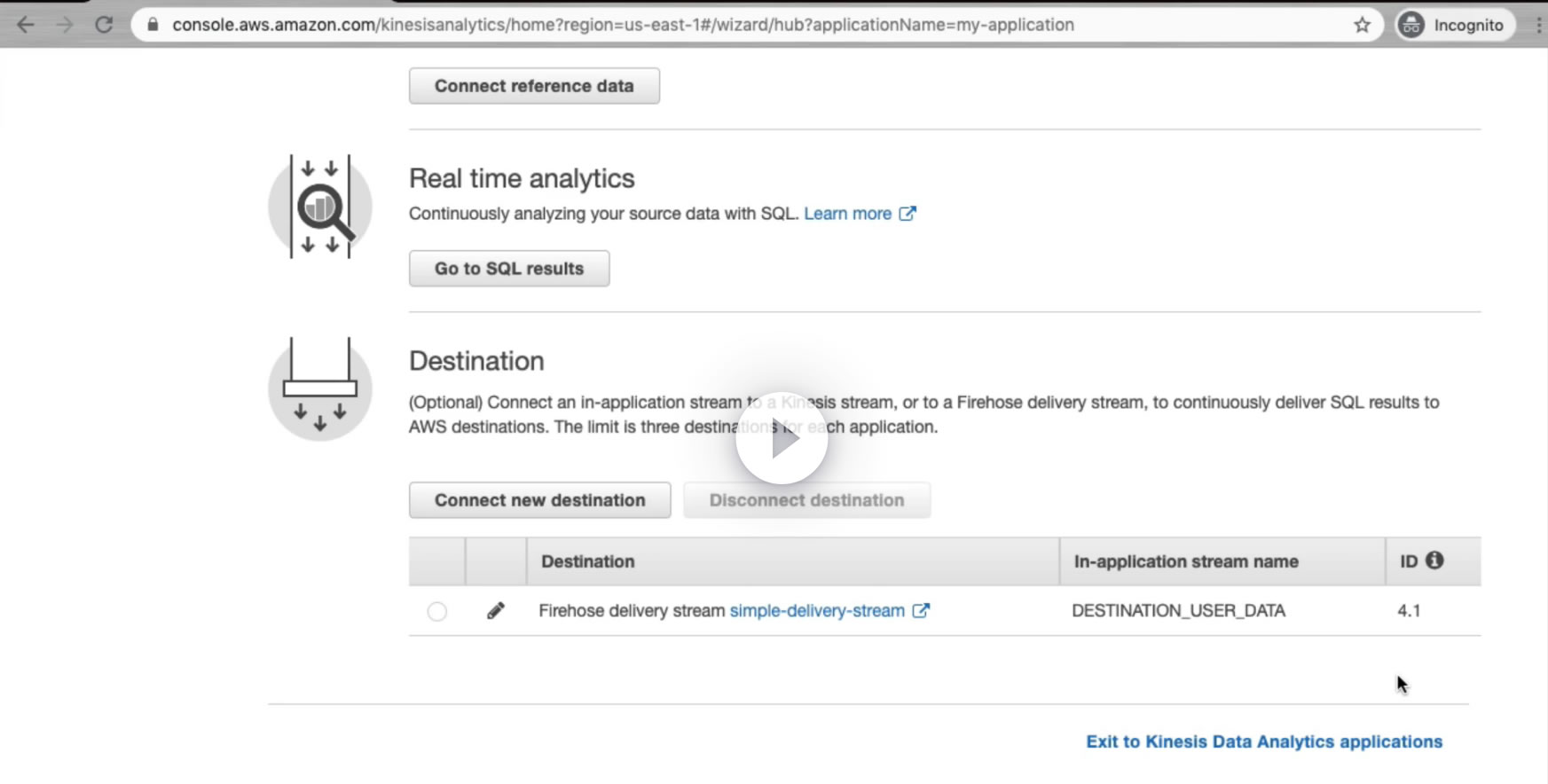
Task: Click the URL address bar field
Action: click(710, 25)
